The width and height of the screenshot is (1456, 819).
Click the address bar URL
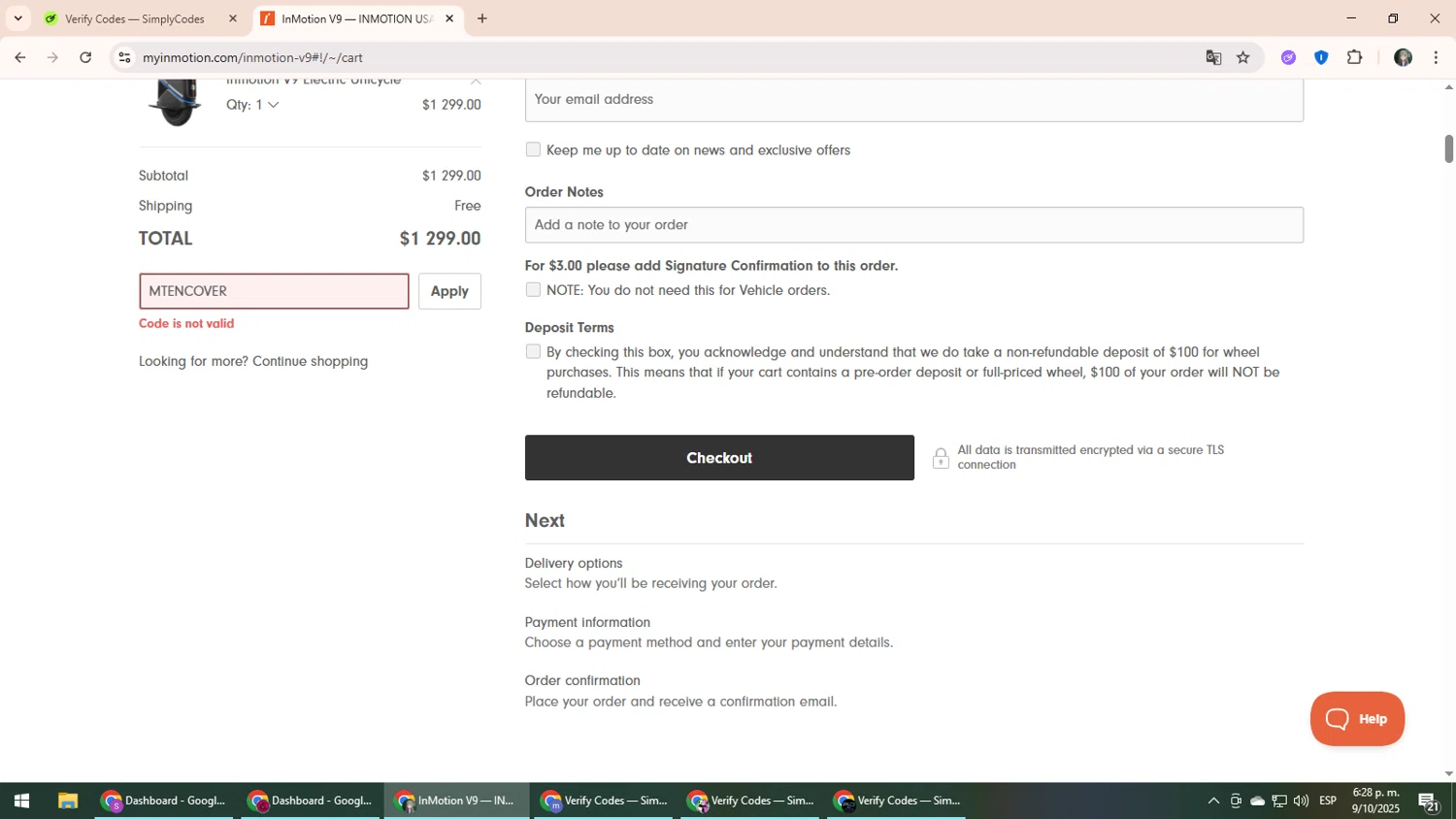point(252,58)
